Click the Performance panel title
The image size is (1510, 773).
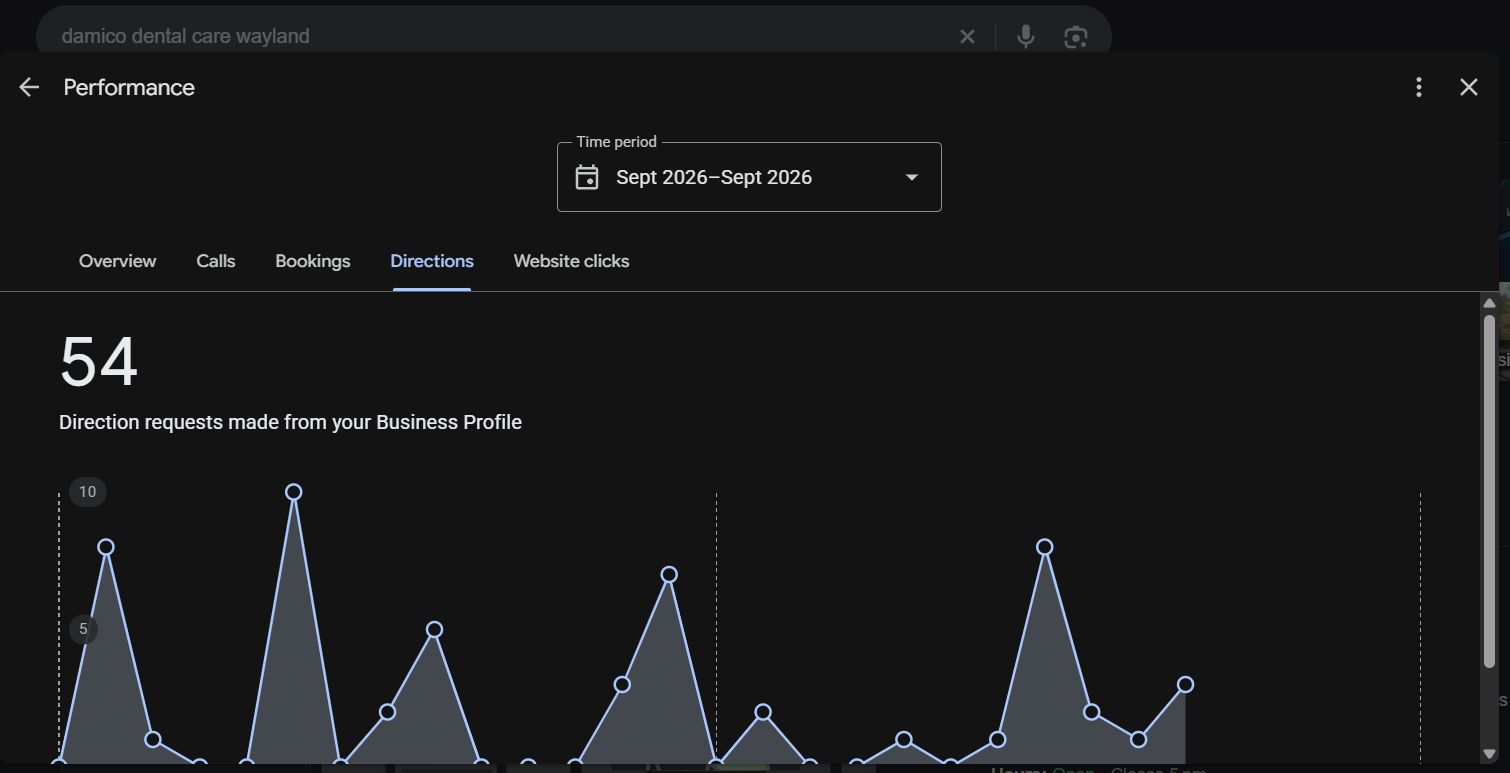pos(129,87)
